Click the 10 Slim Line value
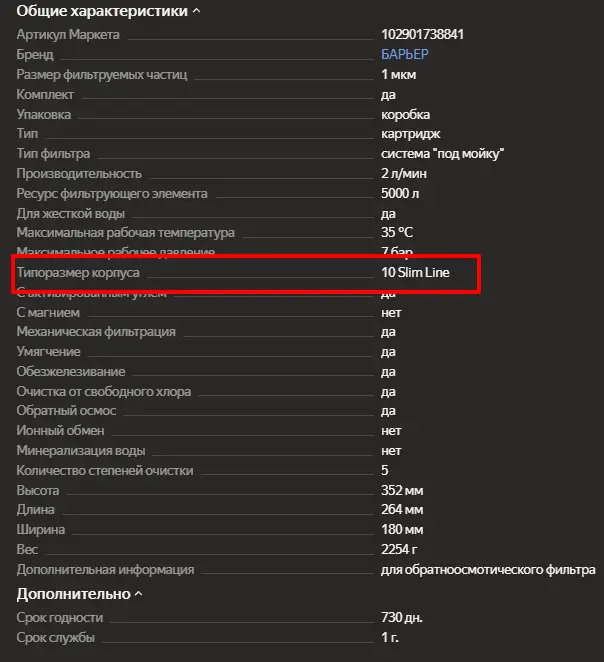The image size is (604, 662). pyautogui.click(x=415, y=272)
